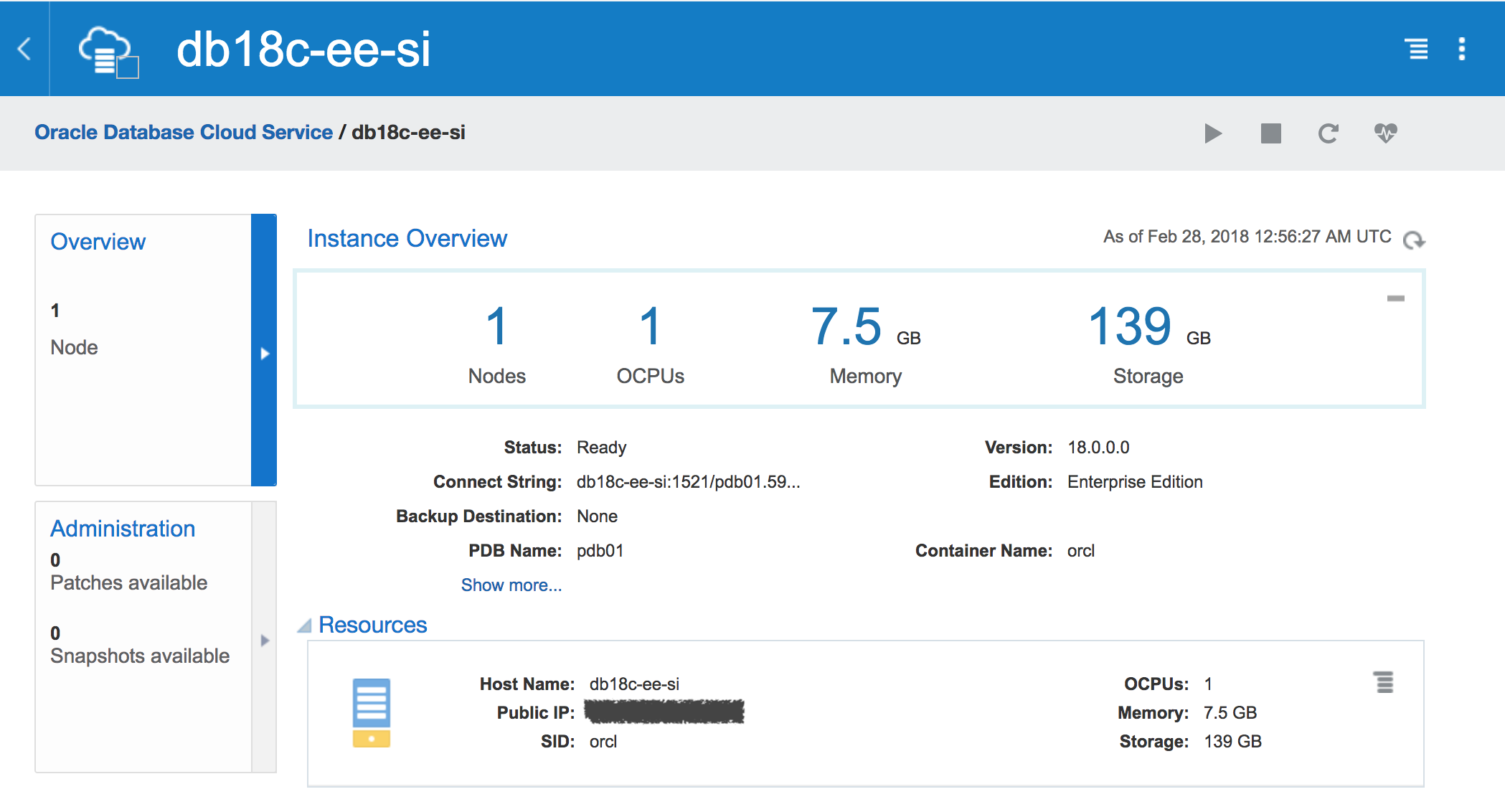Open the vertical three-dot options menu

(1462, 49)
